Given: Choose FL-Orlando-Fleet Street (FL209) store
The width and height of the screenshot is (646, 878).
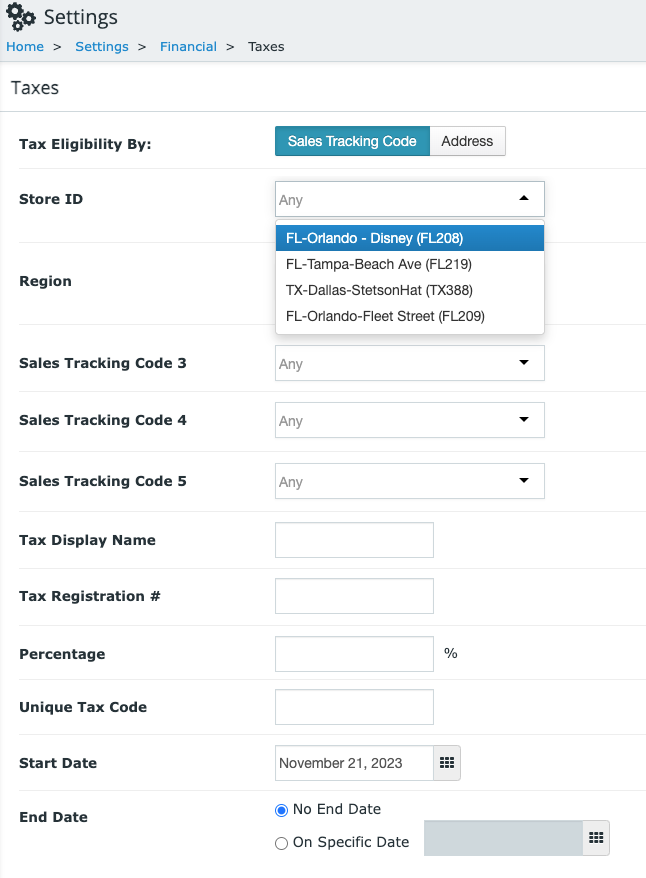Looking at the screenshot, I should [410, 316].
